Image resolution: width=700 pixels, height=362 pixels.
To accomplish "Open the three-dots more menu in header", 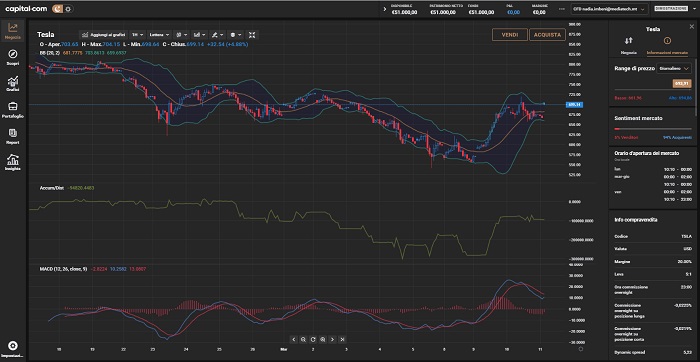I will click(x=562, y=9).
